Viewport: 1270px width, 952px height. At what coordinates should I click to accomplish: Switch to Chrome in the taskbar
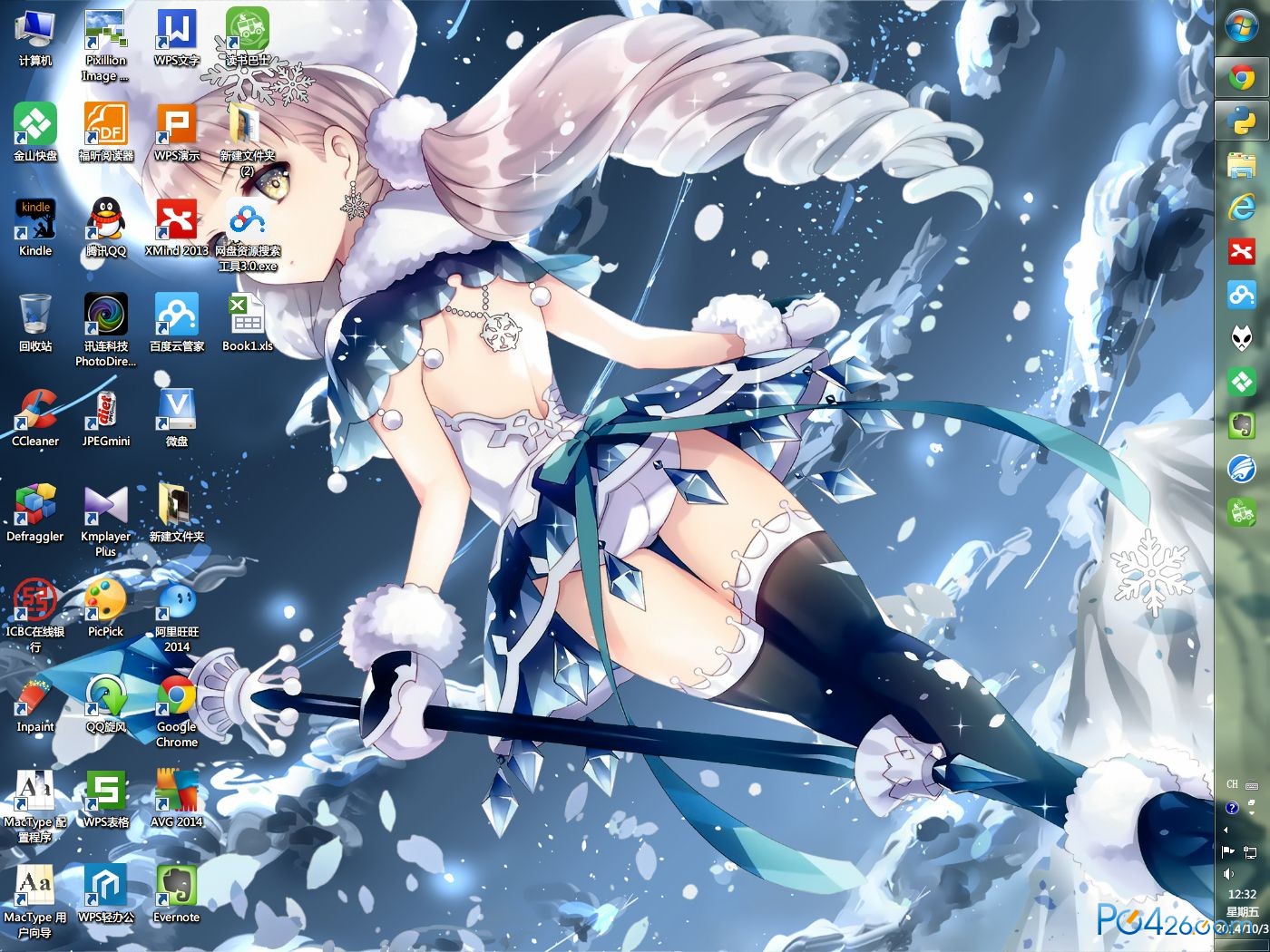click(x=1242, y=78)
